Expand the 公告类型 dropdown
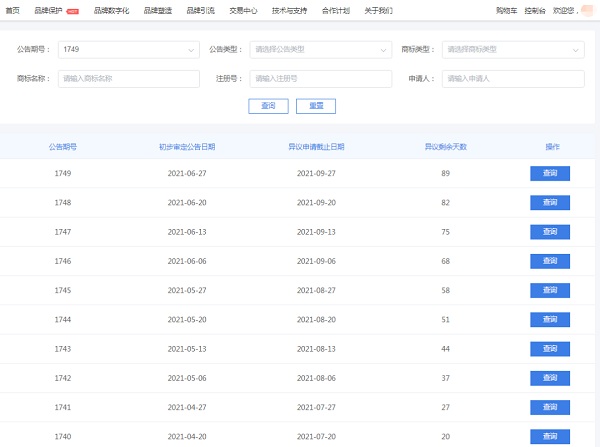 [x=321, y=50]
